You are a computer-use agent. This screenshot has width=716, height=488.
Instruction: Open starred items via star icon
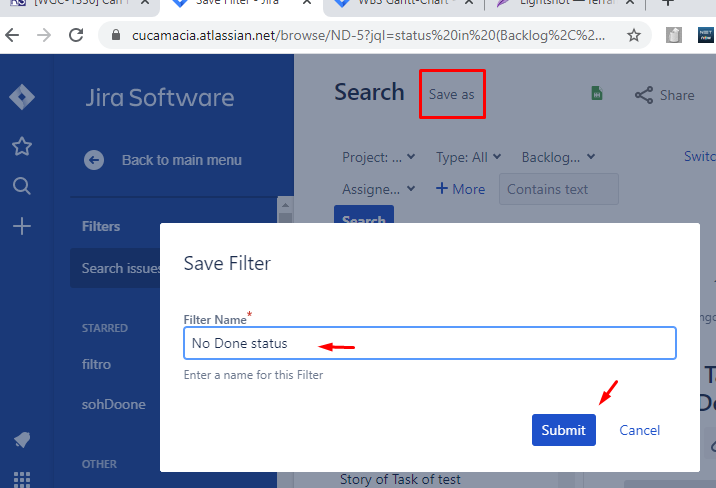tap(22, 147)
